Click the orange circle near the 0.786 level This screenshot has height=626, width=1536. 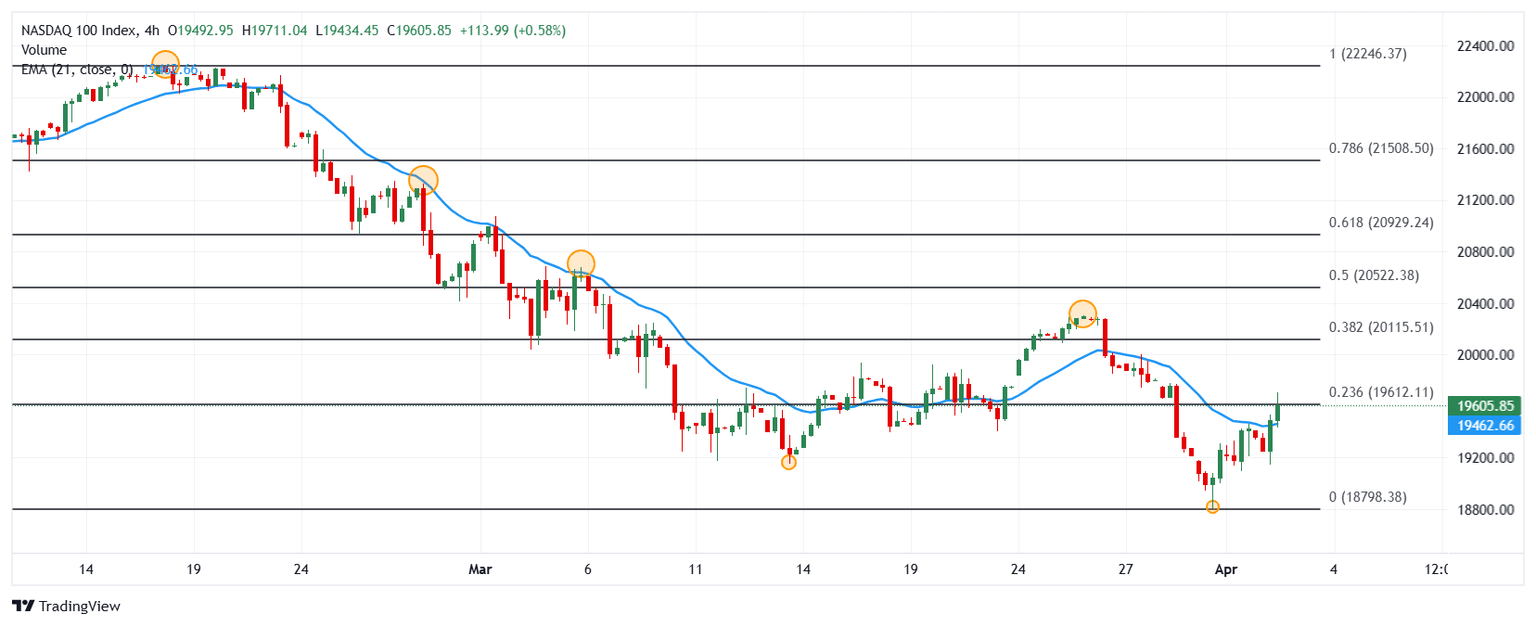[x=424, y=179]
